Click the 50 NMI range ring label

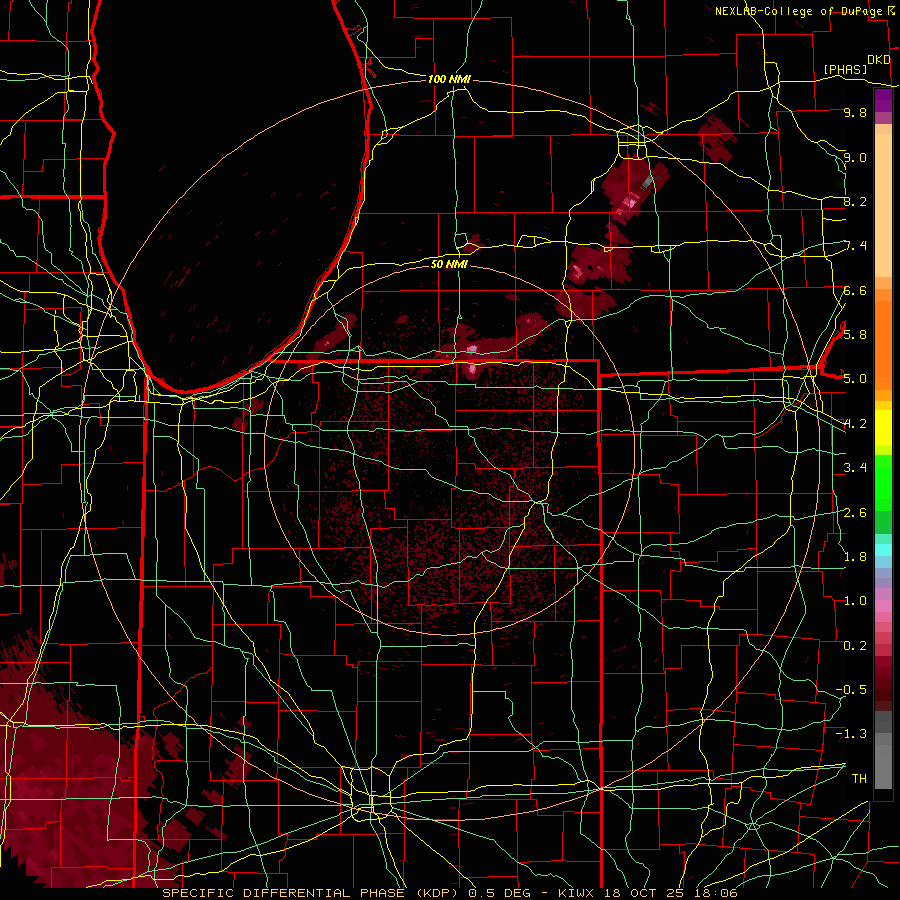(x=449, y=264)
